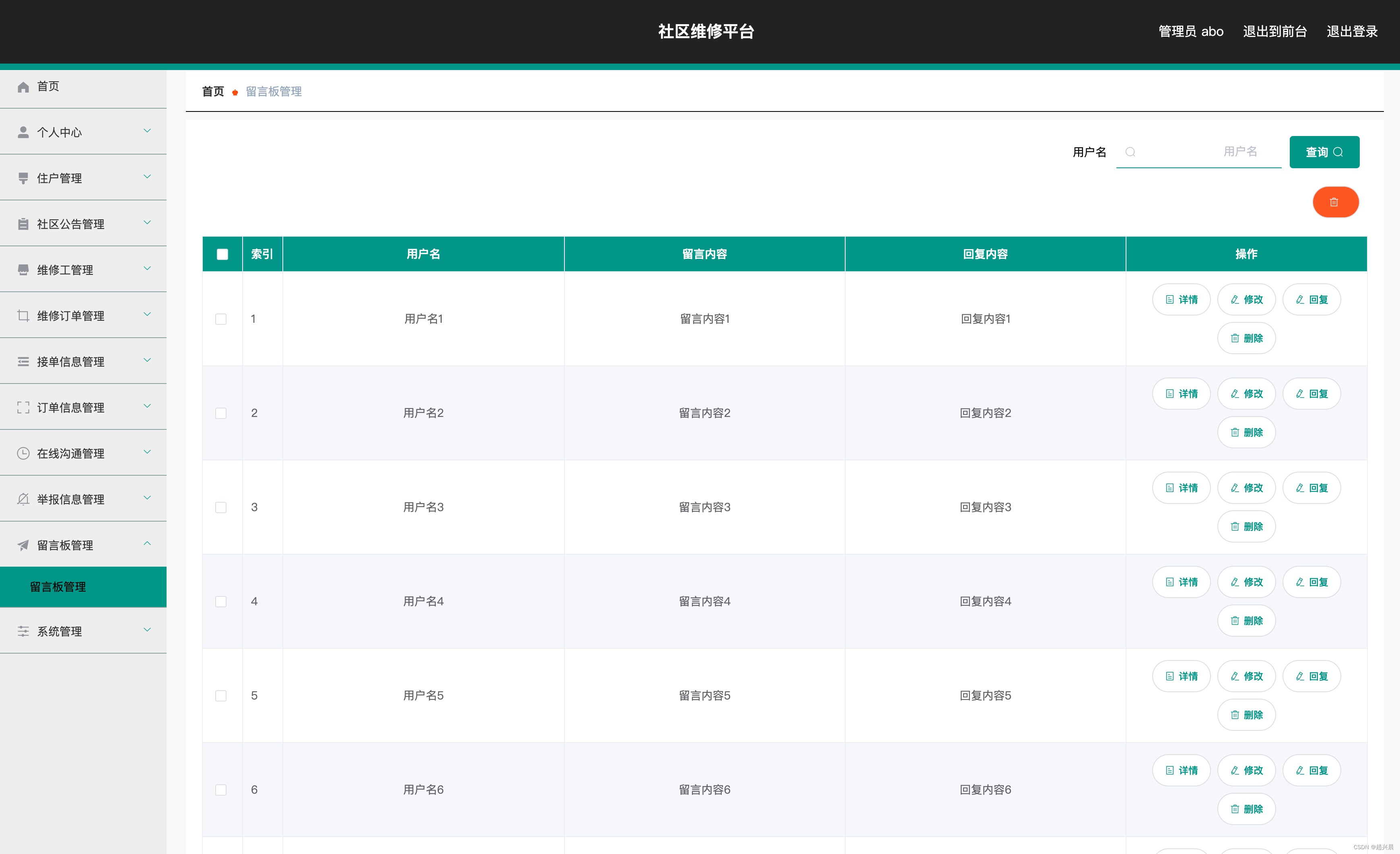Expand the 举报信息管理 menu chevron
The height and width of the screenshot is (854, 1400).
pos(147,497)
